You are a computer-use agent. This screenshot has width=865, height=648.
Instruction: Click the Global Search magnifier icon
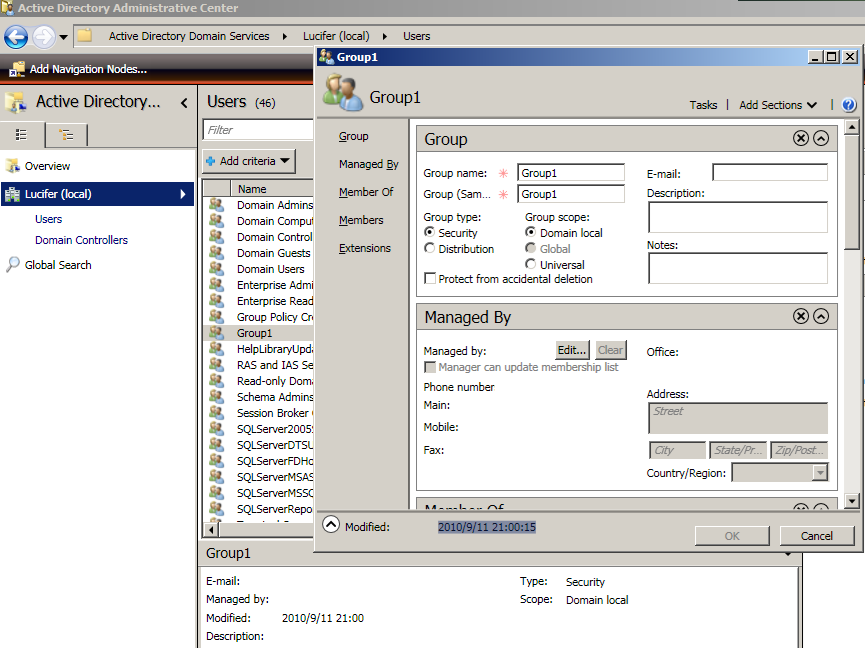[x=12, y=265]
